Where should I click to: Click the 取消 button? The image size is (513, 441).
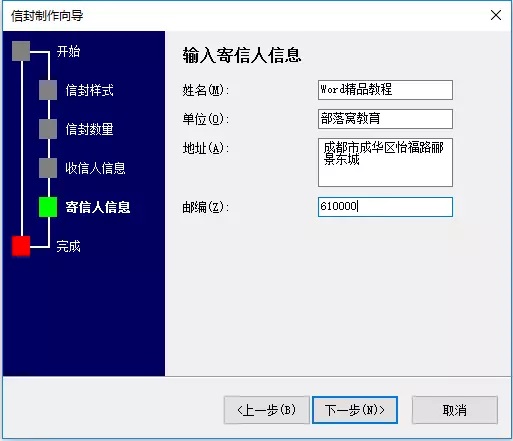(x=455, y=410)
